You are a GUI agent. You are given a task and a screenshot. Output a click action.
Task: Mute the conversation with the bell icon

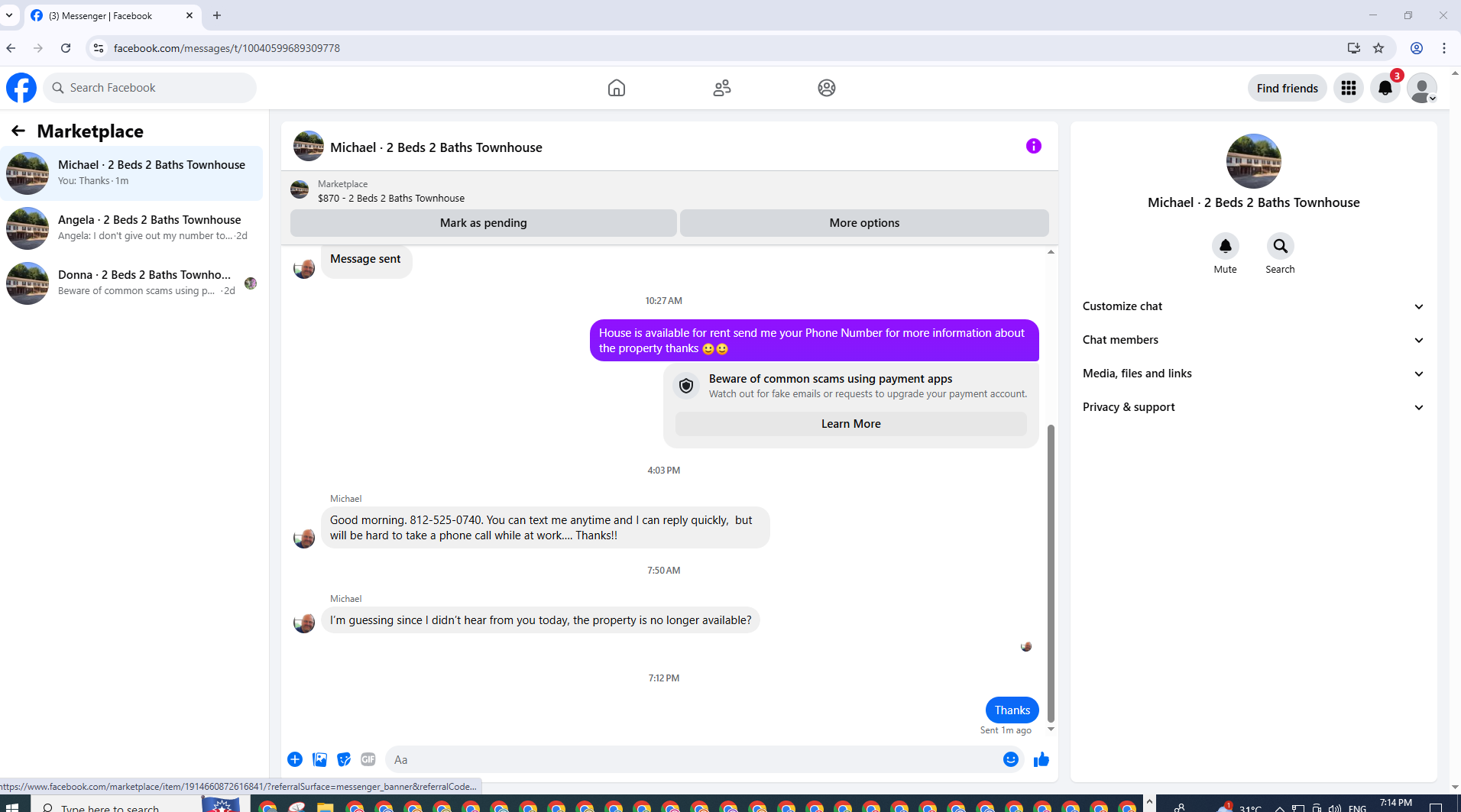point(1226,246)
